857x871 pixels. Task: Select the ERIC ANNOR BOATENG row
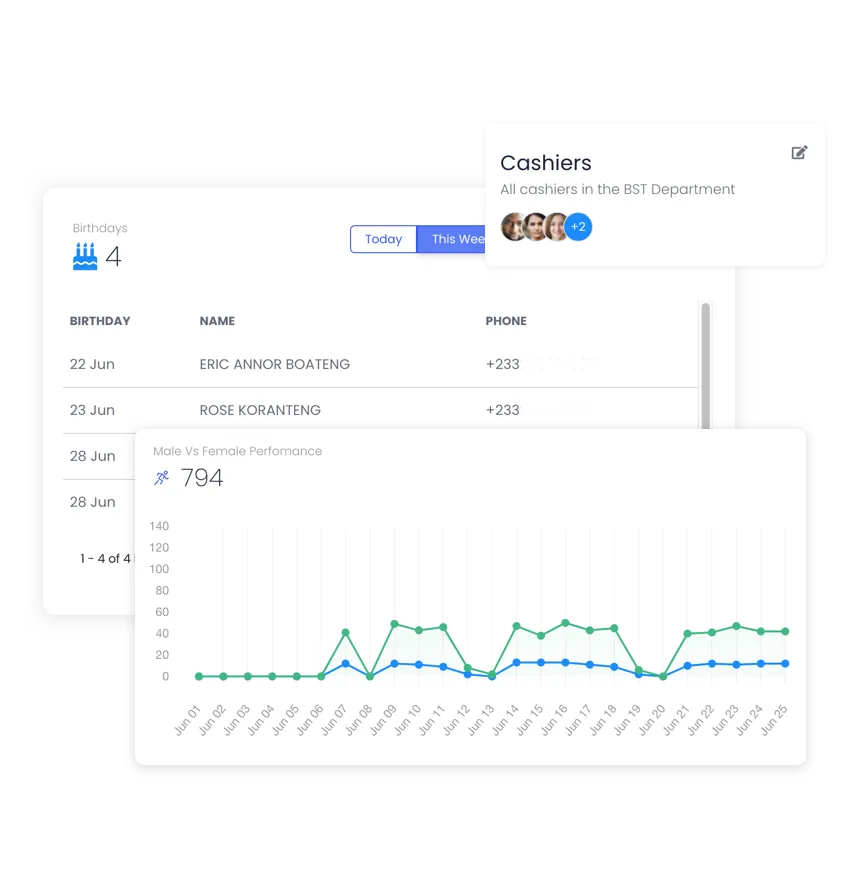pyautogui.click(x=275, y=364)
